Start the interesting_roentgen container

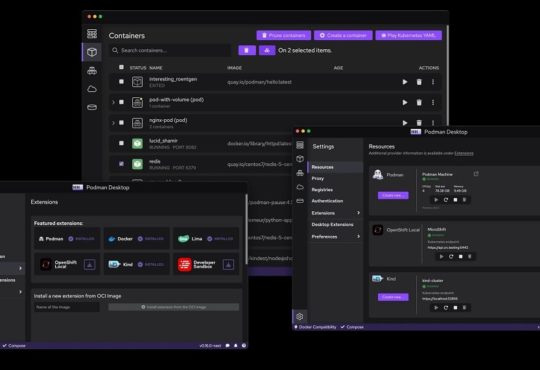coord(405,82)
